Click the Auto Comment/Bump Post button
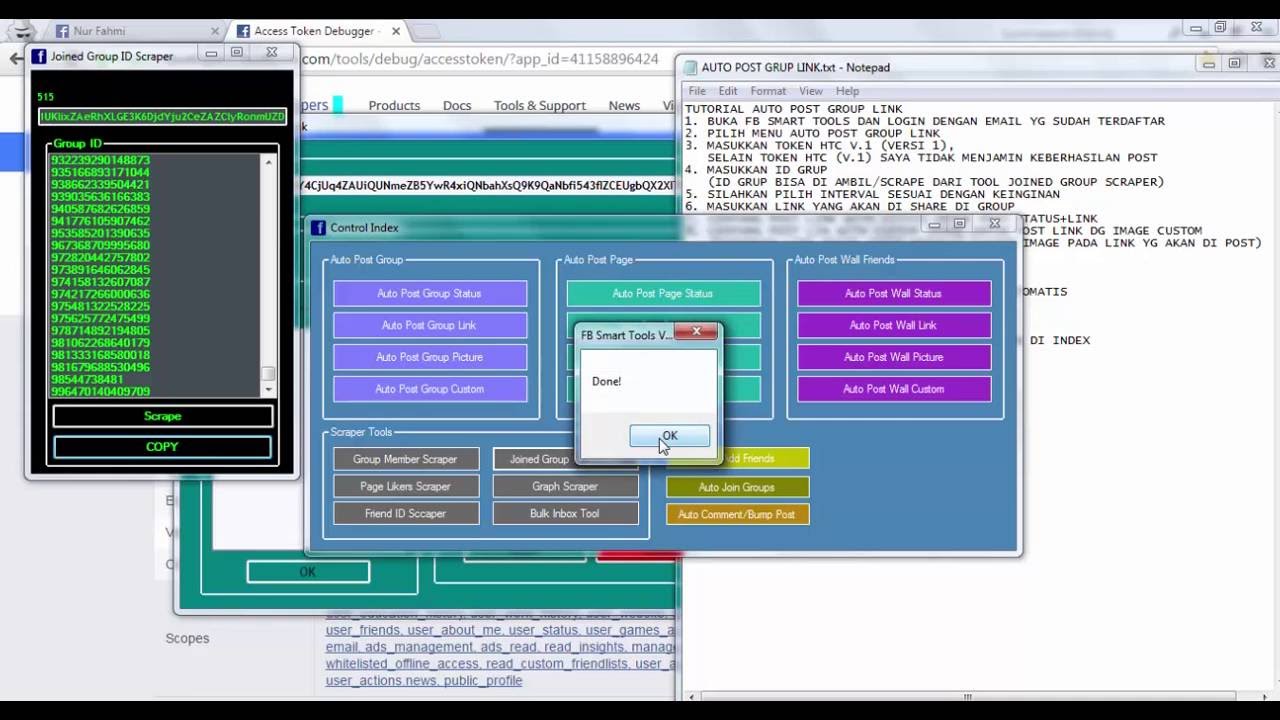 click(x=737, y=514)
